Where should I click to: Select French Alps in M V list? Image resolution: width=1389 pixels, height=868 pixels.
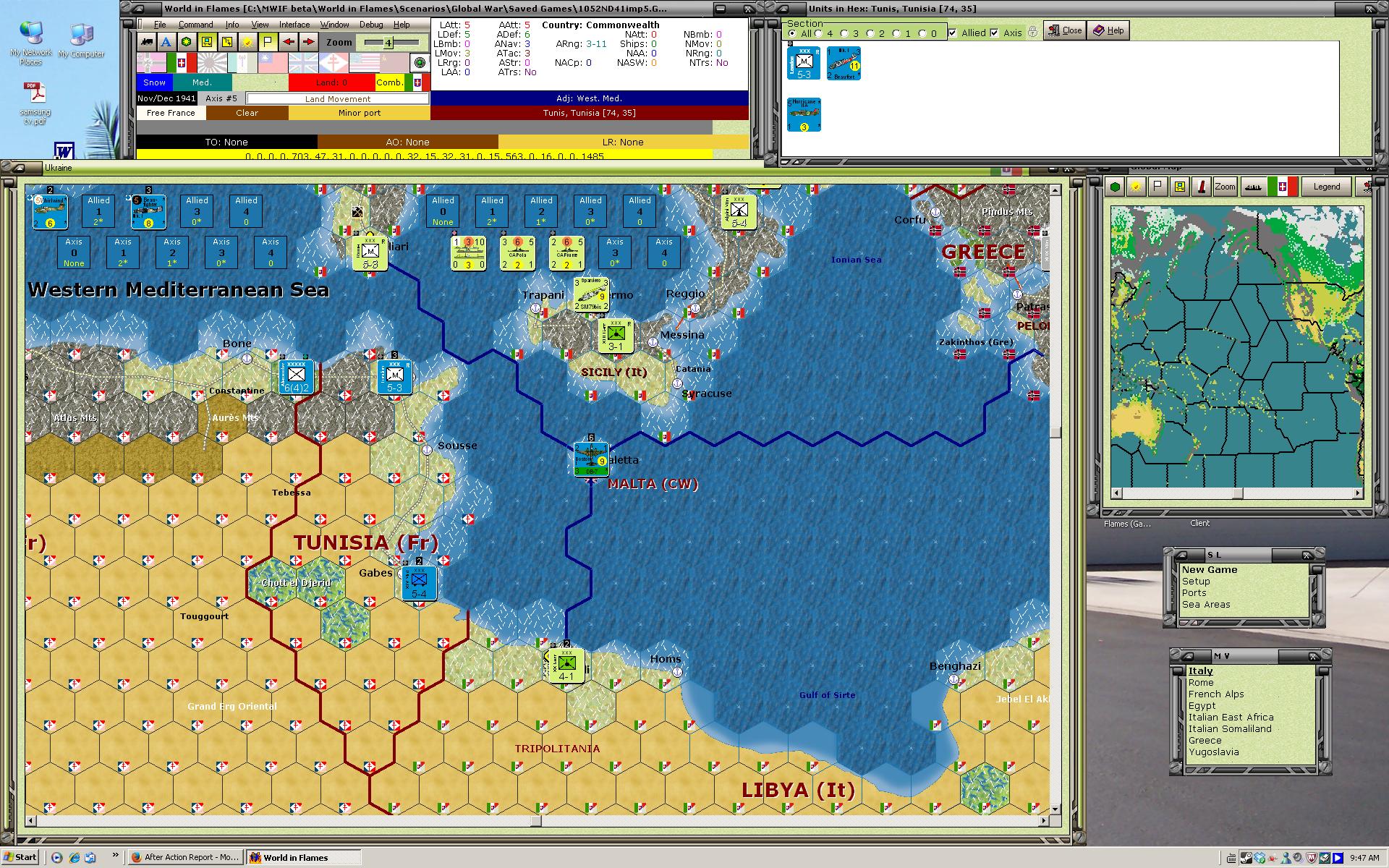coord(1216,694)
